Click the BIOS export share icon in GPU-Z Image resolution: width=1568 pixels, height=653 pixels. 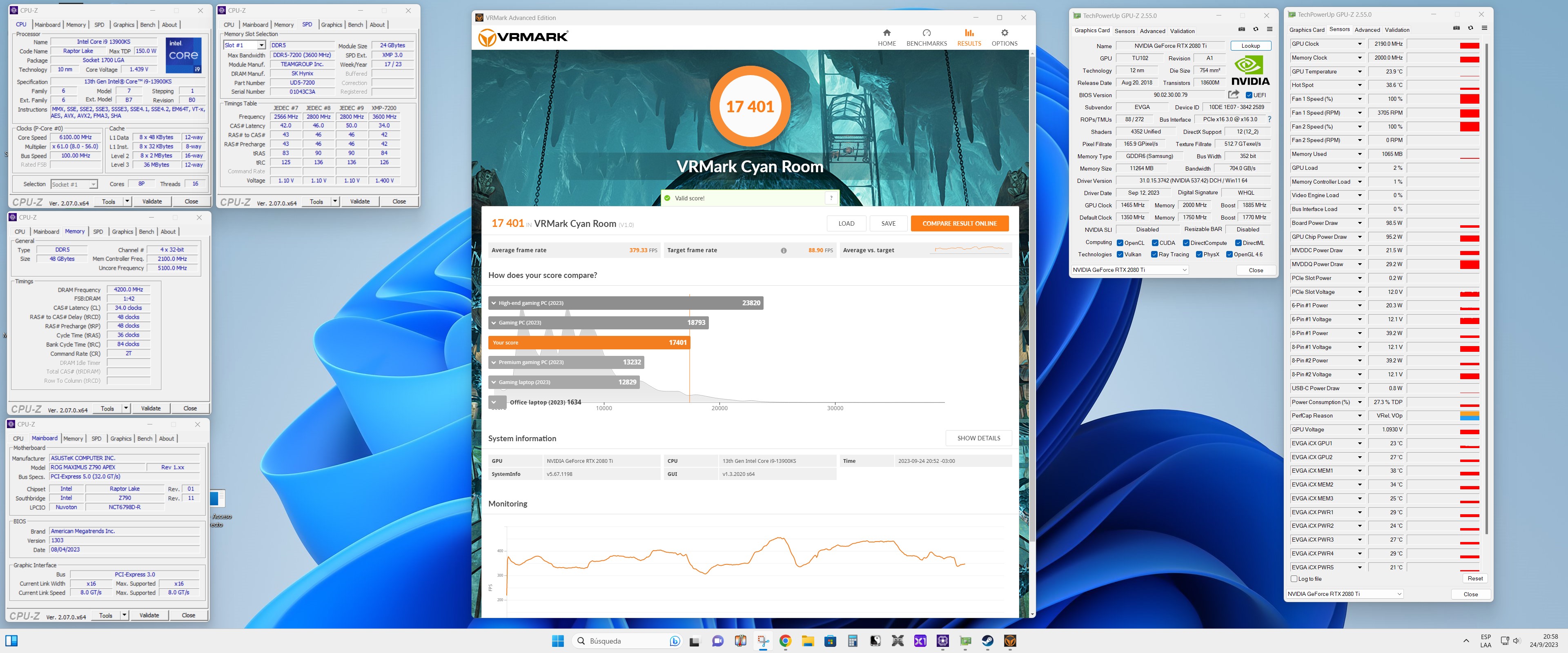[1234, 94]
